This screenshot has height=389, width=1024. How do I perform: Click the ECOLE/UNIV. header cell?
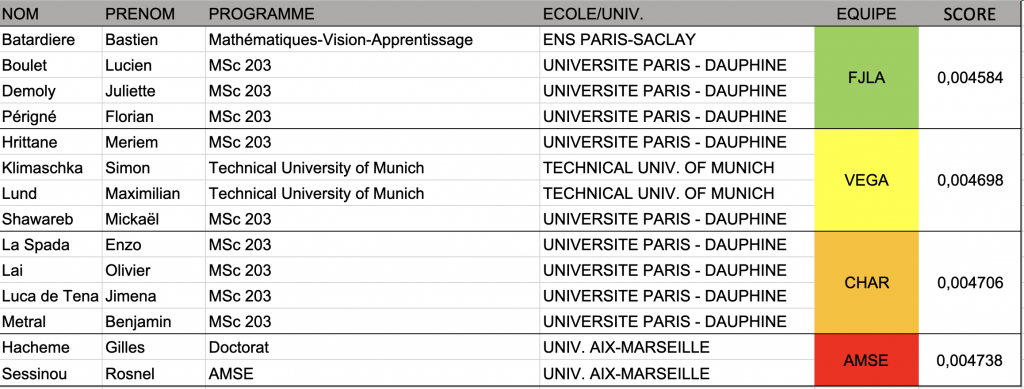tap(677, 14)
